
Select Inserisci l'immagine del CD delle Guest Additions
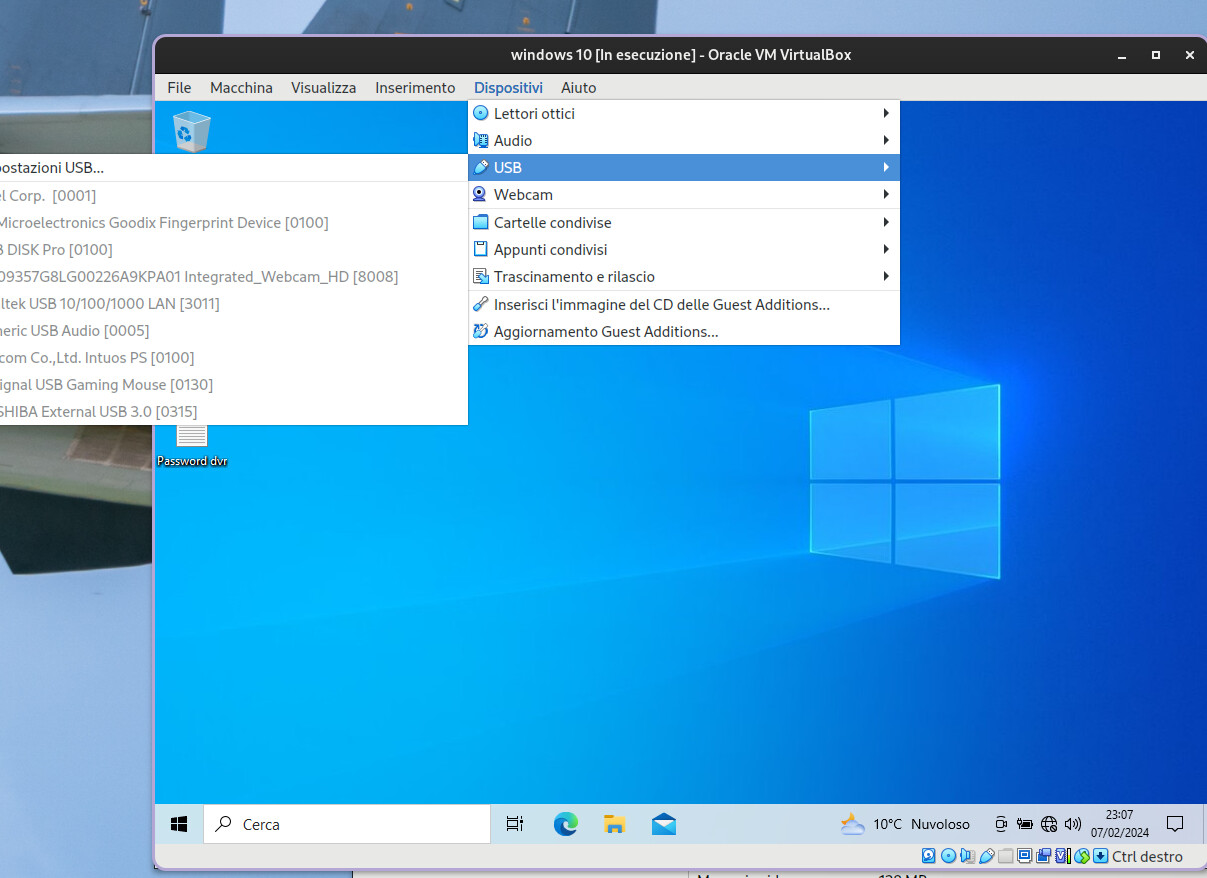point(662,304)
